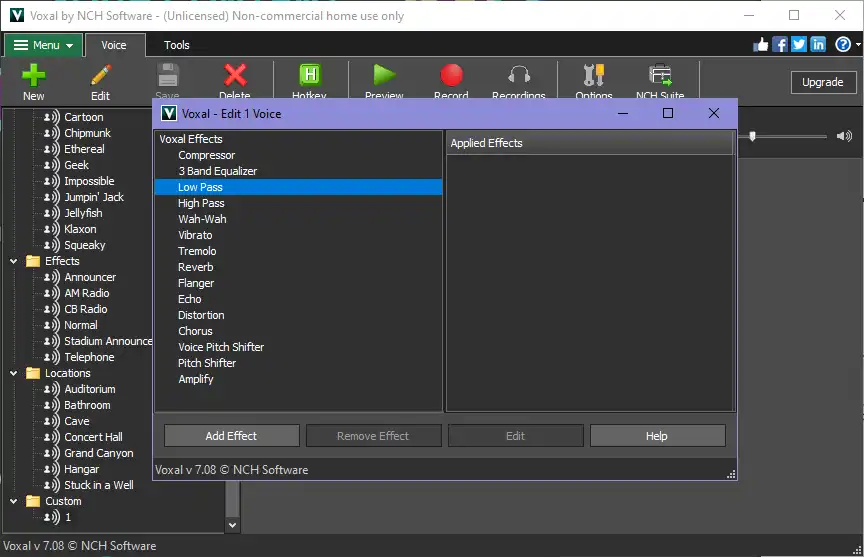Collapse the Locations folder

[x=14, y=373]
